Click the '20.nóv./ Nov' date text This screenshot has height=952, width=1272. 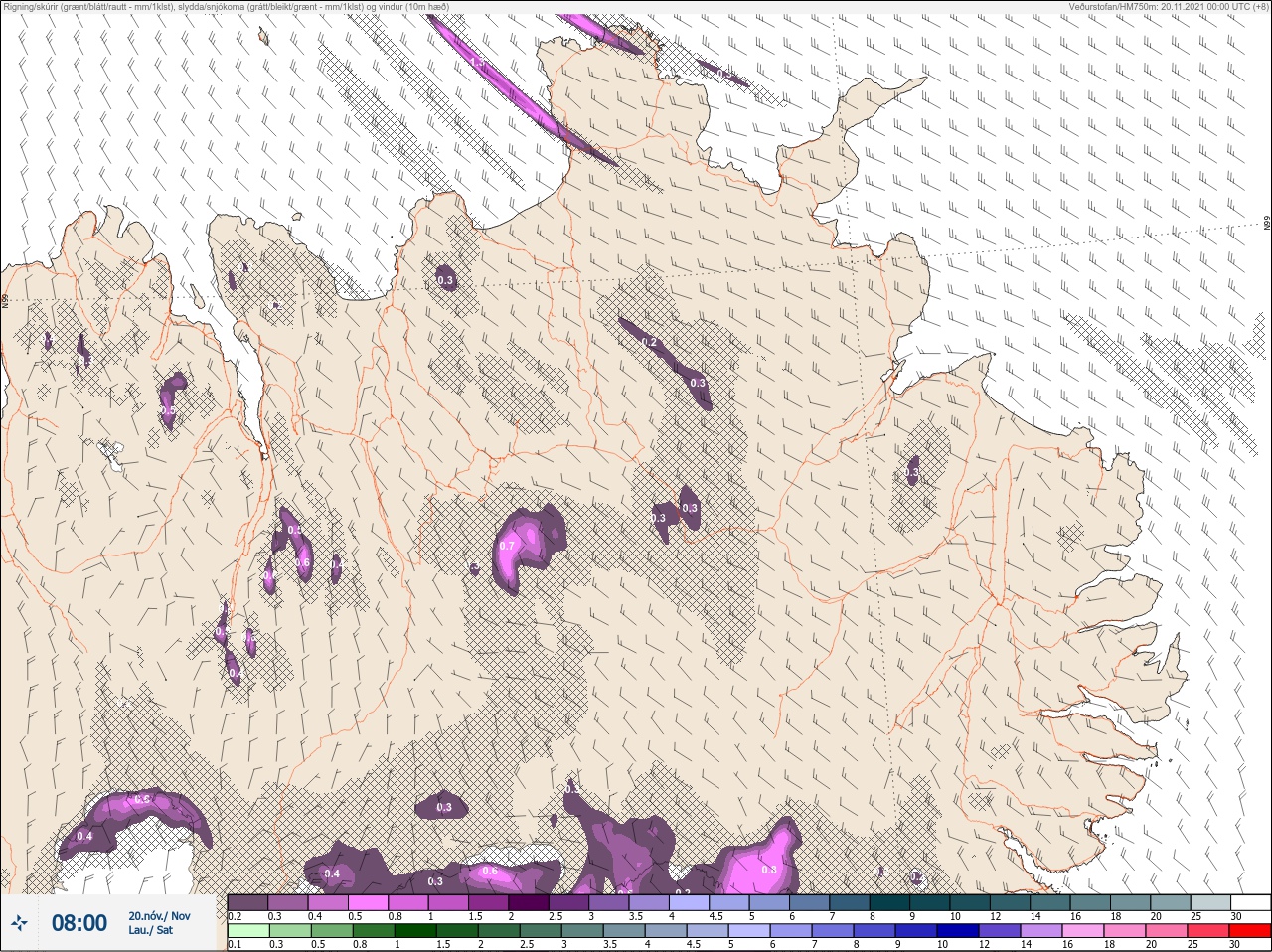click(159, 915)
